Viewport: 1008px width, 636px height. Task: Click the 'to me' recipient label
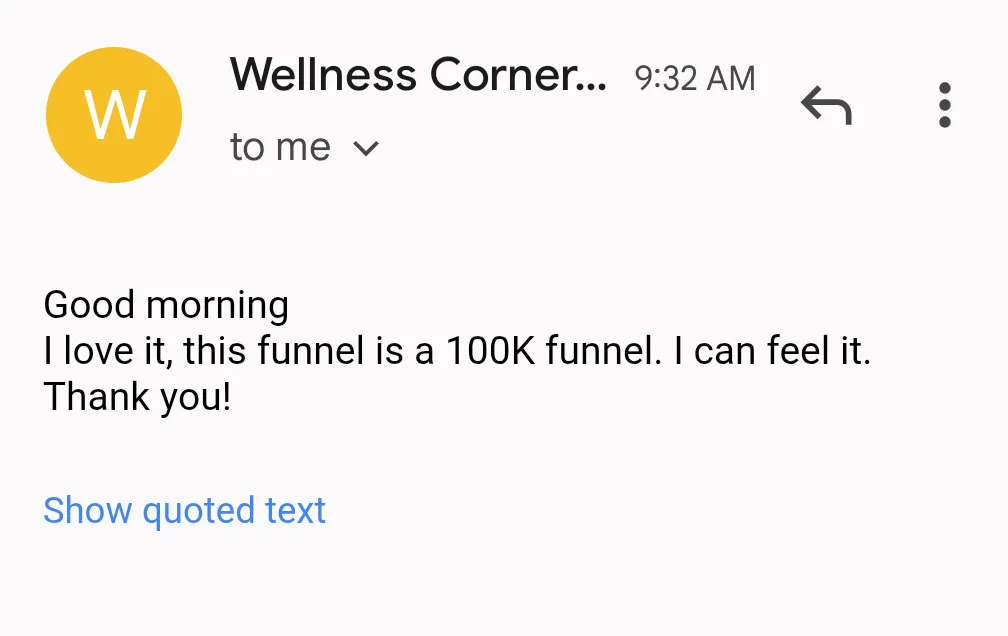click(x=280, y=148)
